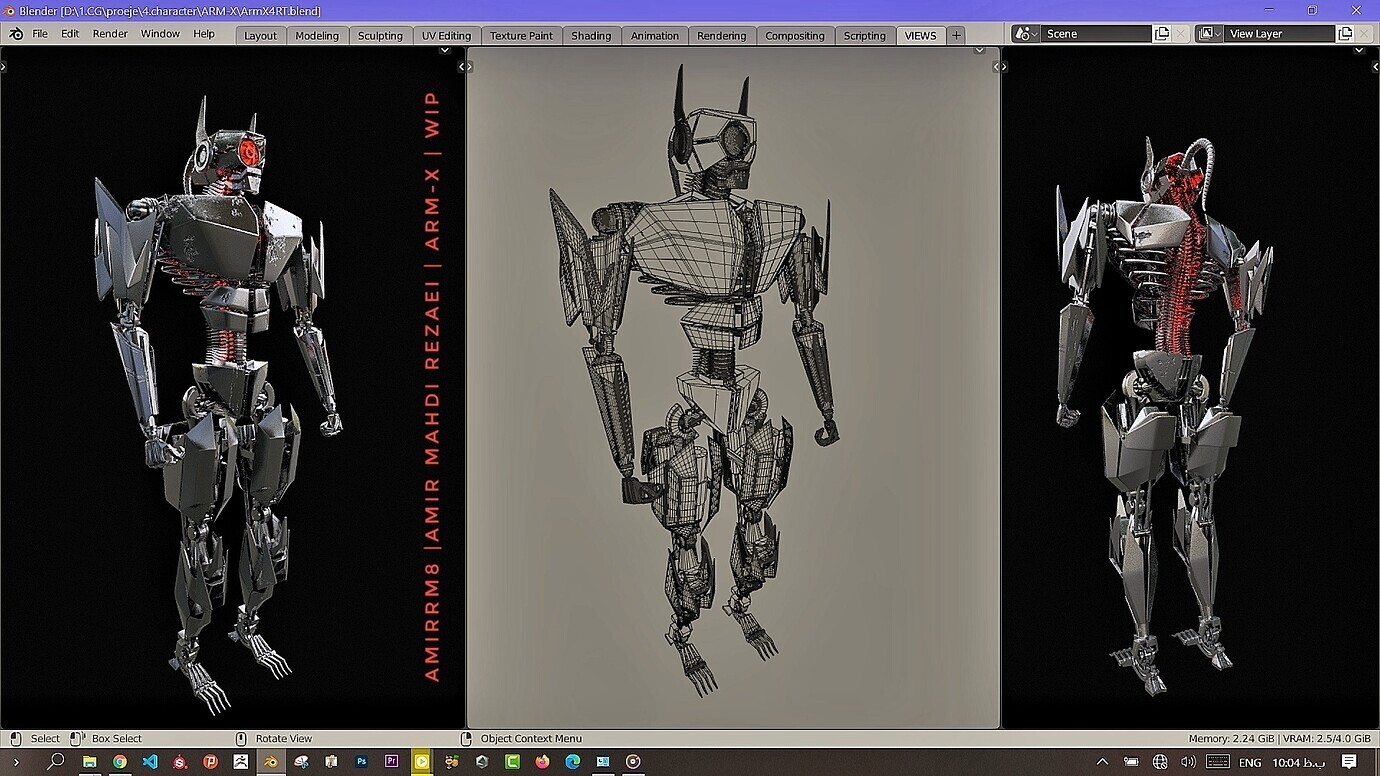Unlink the current View Layer

[1364, 33]
